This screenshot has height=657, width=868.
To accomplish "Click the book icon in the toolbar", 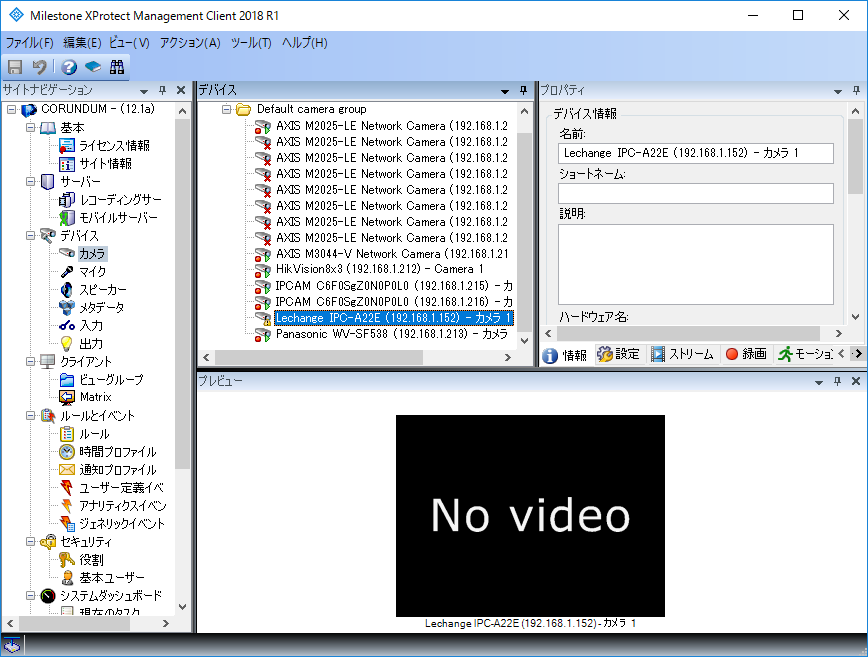I will pos(93,67).
